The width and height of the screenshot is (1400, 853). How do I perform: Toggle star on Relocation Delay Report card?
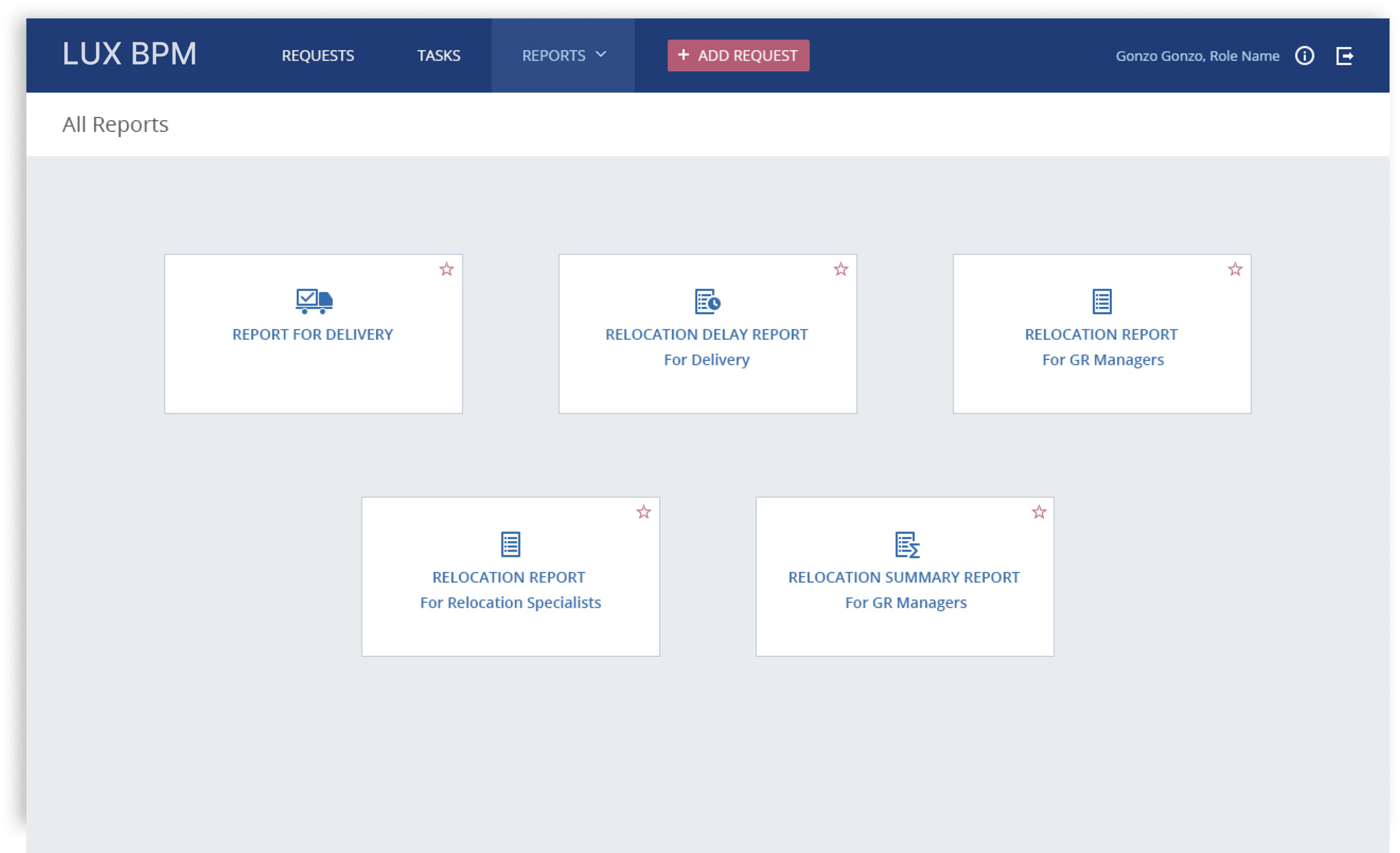click(841, 269)
